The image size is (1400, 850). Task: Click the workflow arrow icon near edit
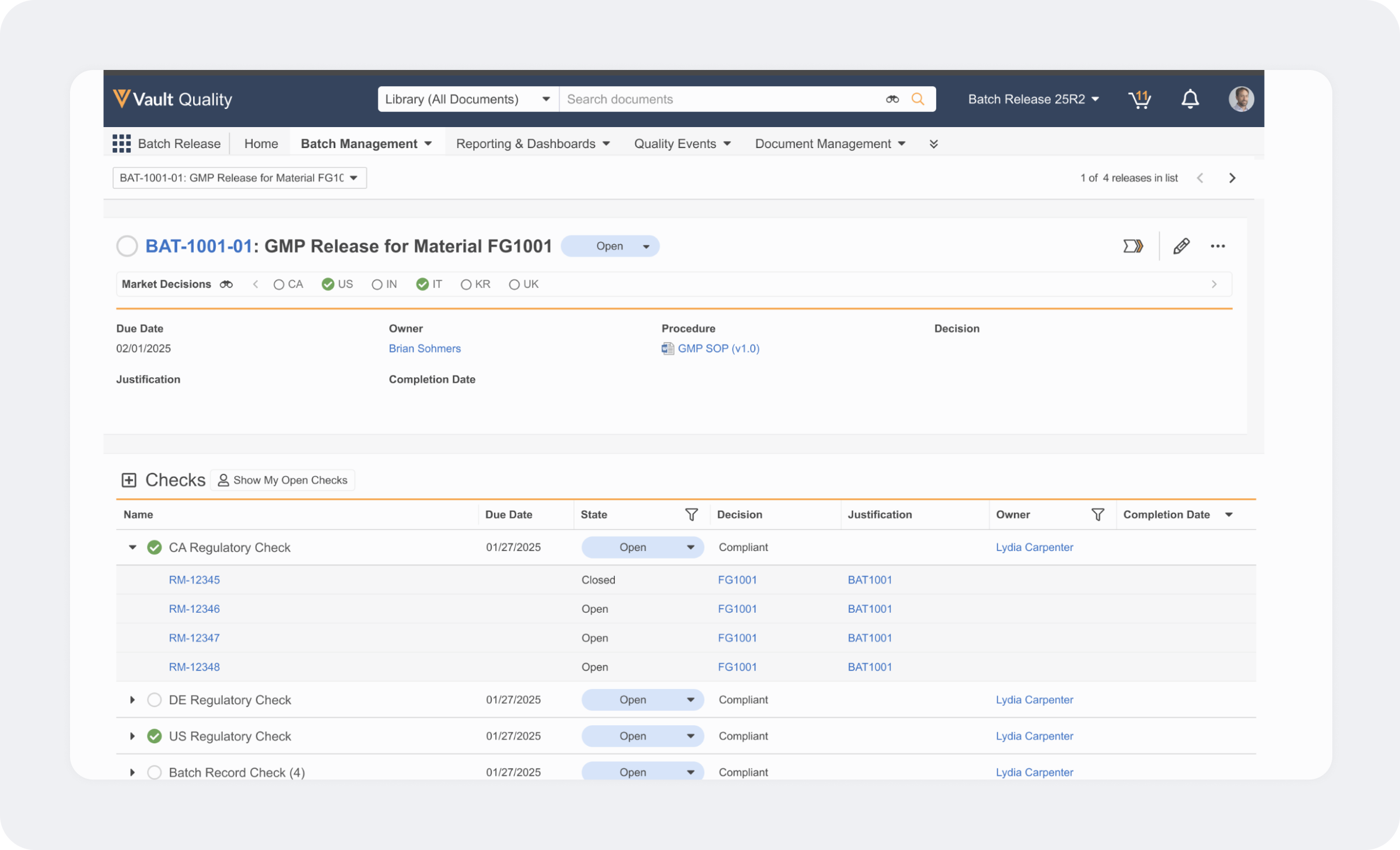point(1133,246)
